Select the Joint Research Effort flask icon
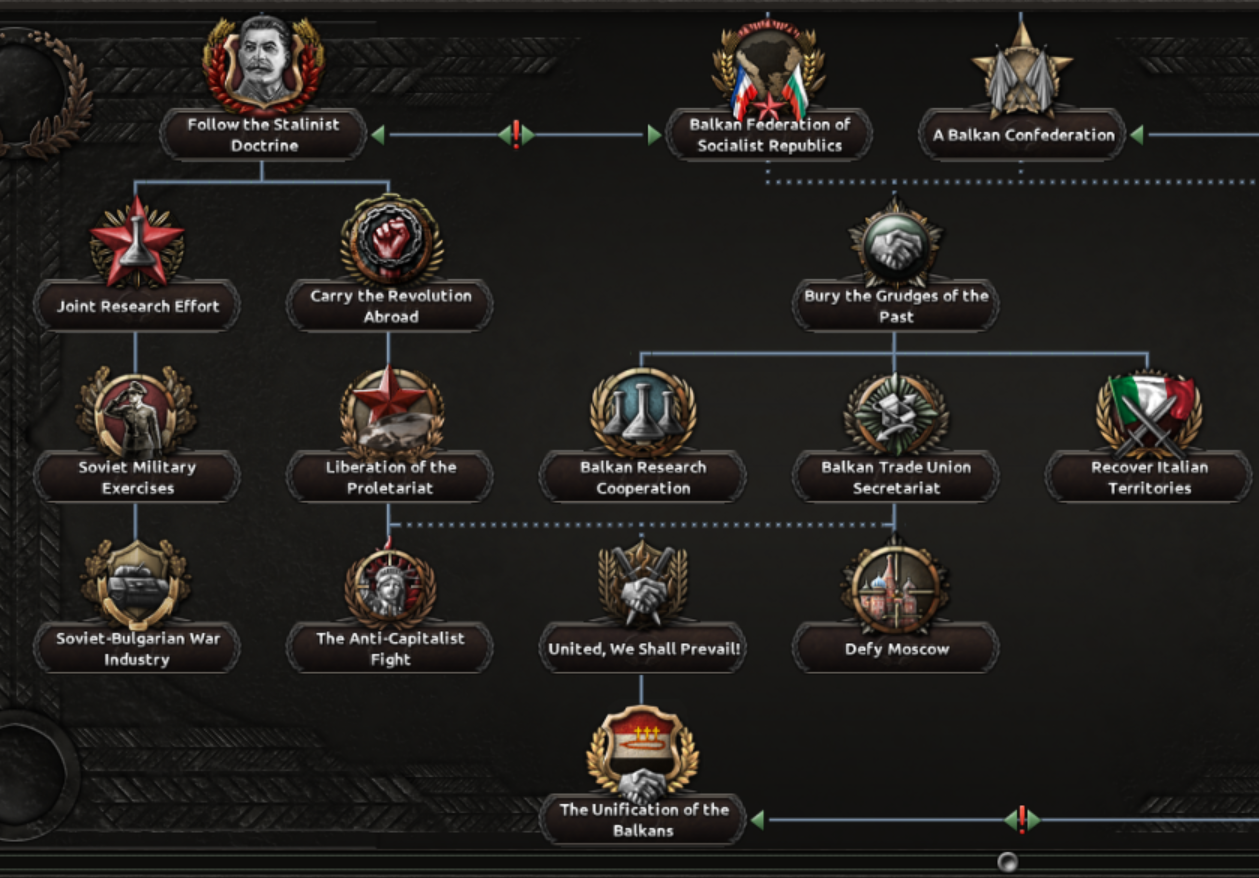Image resolution: width=1259 pixels, height=878 pixels. [137, 241]
